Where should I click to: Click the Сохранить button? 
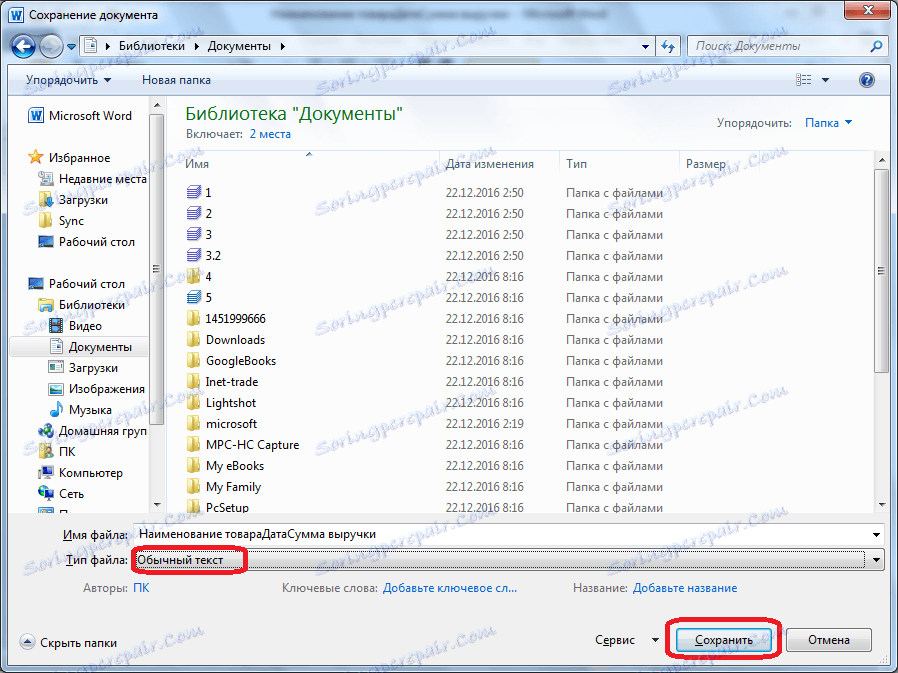[723, 638]
